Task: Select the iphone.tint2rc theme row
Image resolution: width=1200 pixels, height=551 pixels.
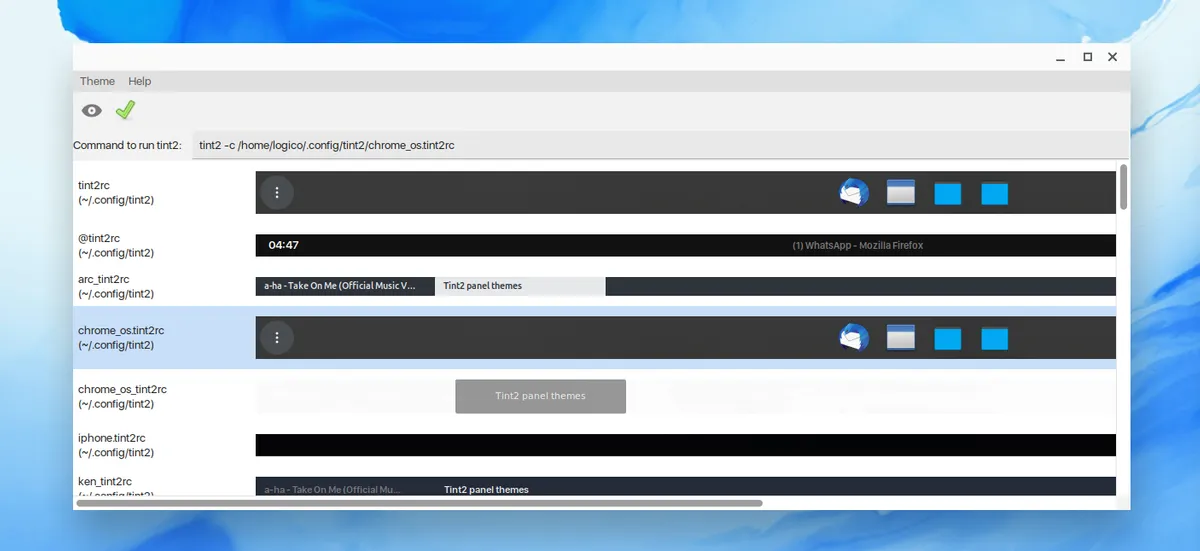Action: point(596,445)
